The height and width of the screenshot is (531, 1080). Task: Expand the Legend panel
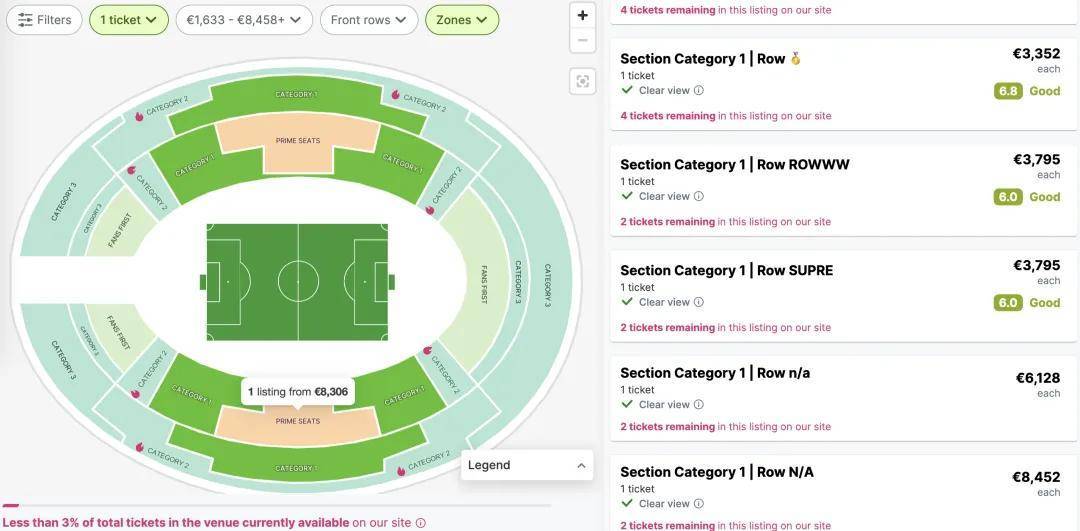[526, 465]
